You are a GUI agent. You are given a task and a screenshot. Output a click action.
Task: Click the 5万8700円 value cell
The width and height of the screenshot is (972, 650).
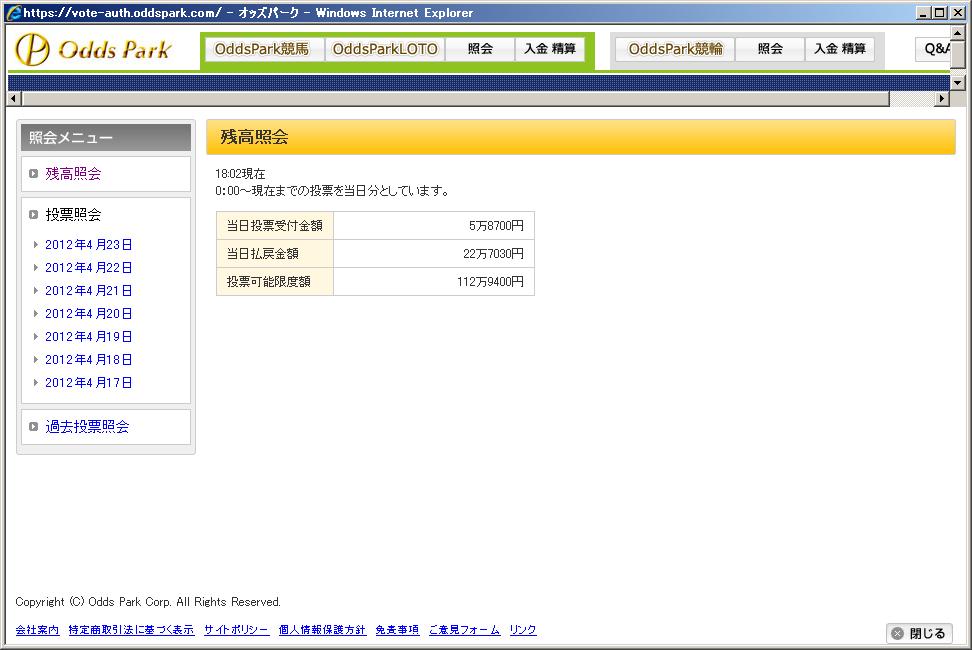click(x=434, y=226)
